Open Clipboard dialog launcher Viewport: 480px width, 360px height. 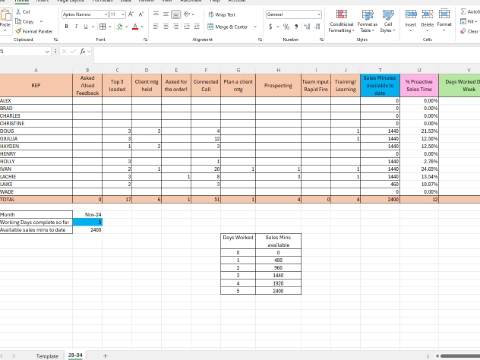pos(56,39)
